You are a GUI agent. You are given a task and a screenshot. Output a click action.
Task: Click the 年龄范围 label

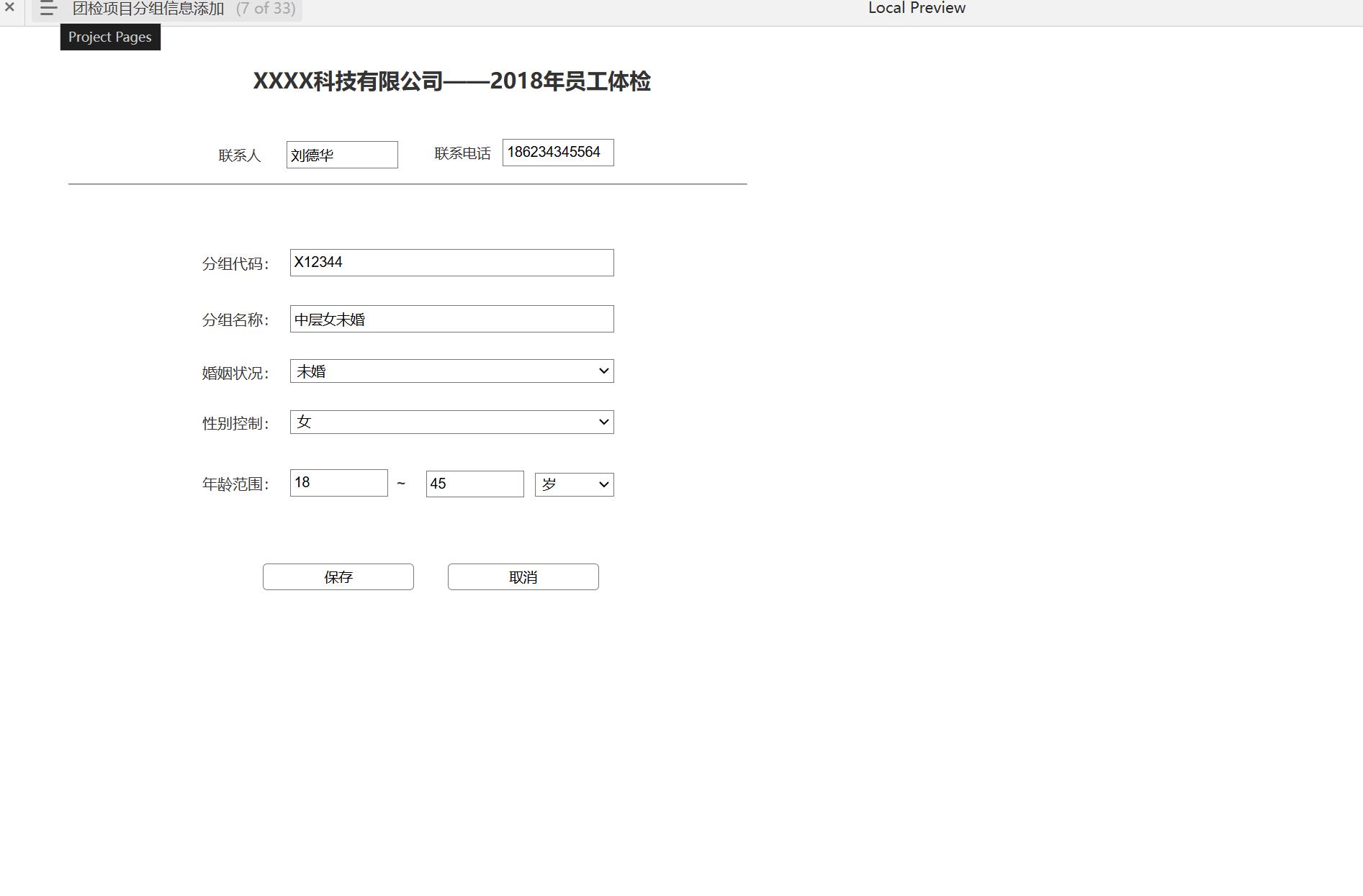235,484
